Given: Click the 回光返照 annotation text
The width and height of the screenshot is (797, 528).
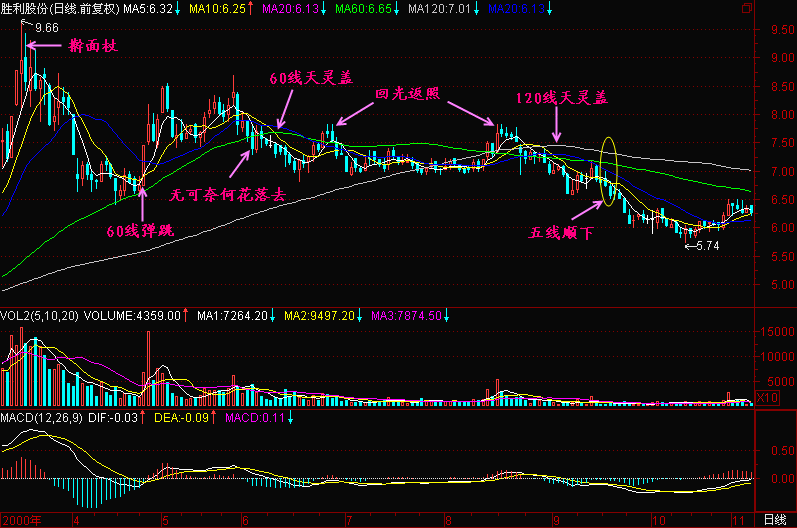Looking at the screenshot, I should pos(407,93).
